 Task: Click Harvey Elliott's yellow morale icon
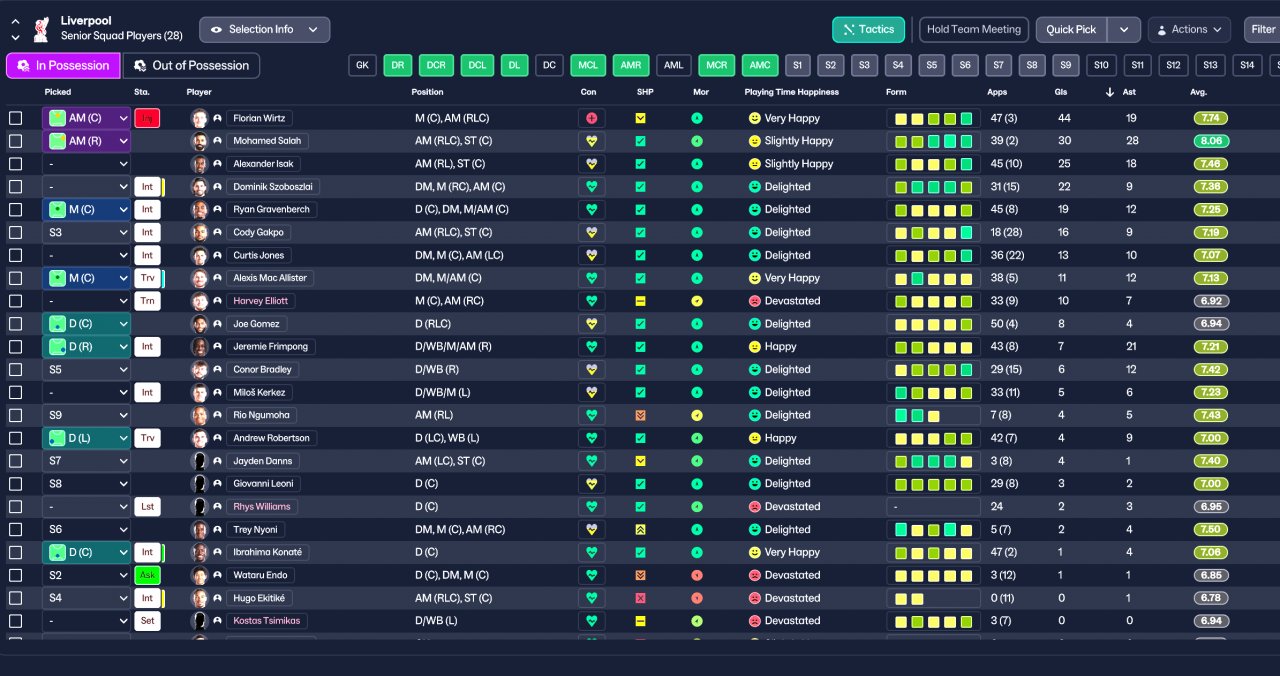pos(697,301)
